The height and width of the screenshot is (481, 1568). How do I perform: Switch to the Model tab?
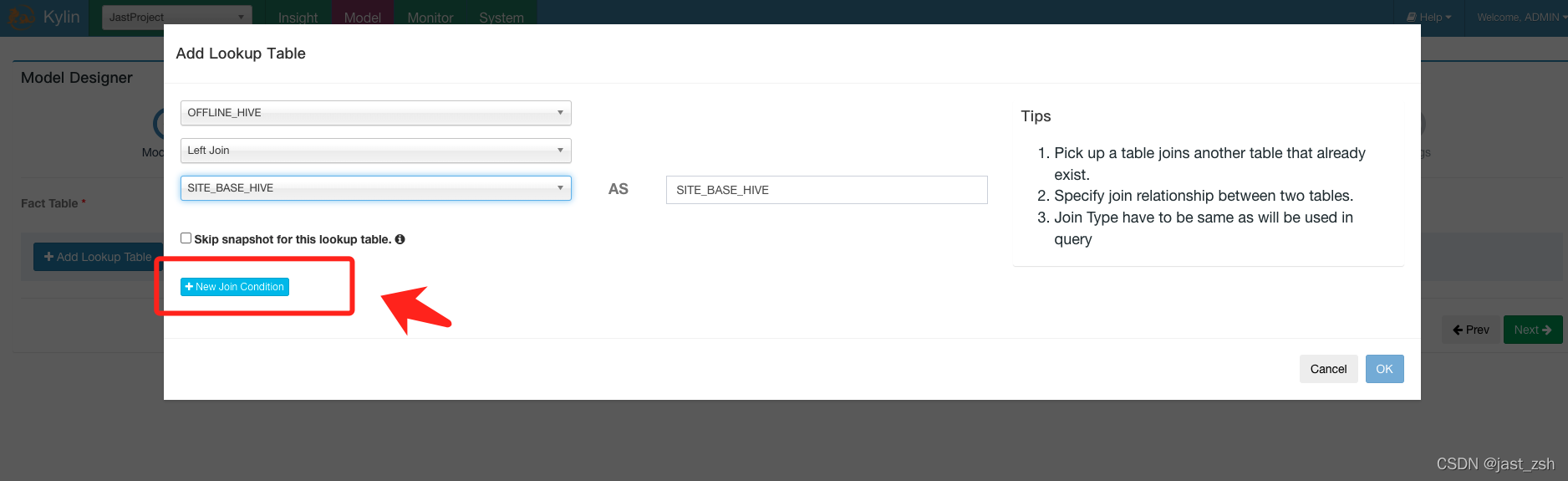363,18
